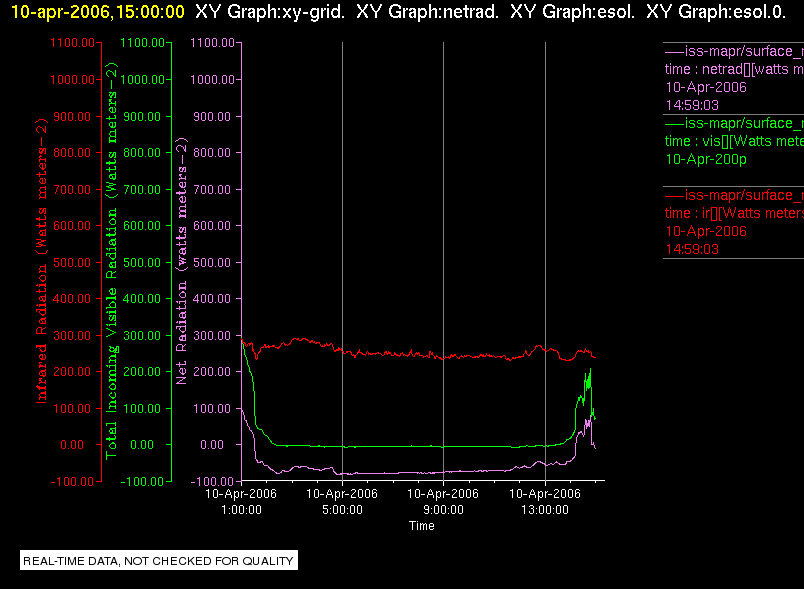
Task: Click the pink netrad legend entry
Action: [x=734, y=78]
